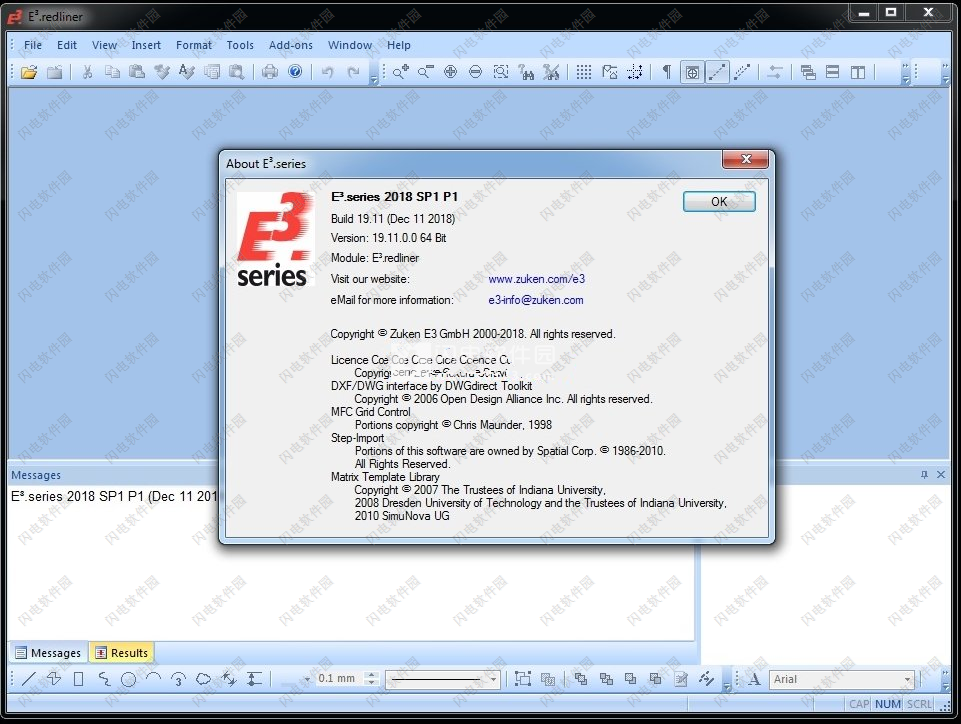The image size is (961, 724).
Task: Pin the Messages panel
Action: (924, 474)
